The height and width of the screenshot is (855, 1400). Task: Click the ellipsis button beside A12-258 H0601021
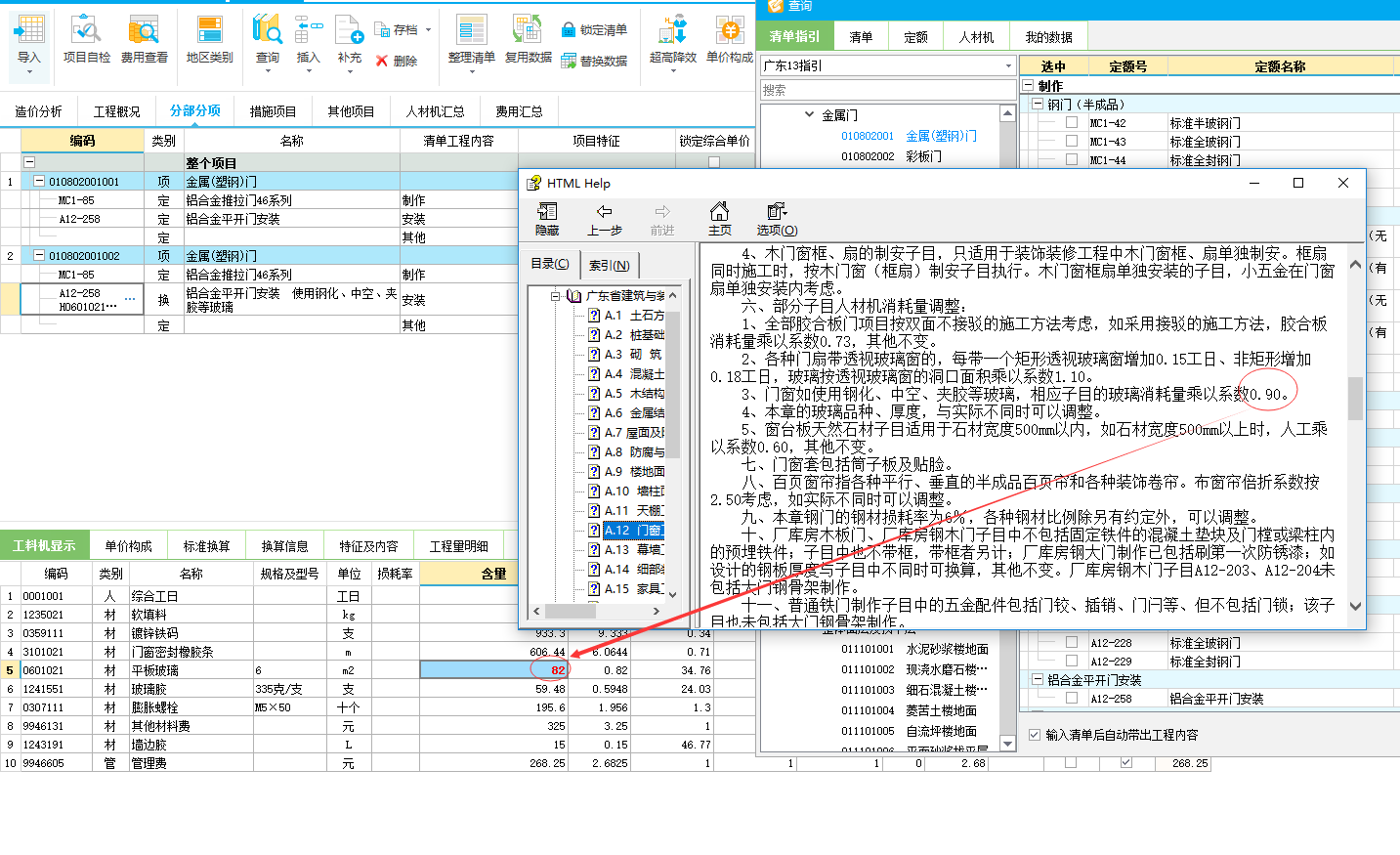point(130,299)
